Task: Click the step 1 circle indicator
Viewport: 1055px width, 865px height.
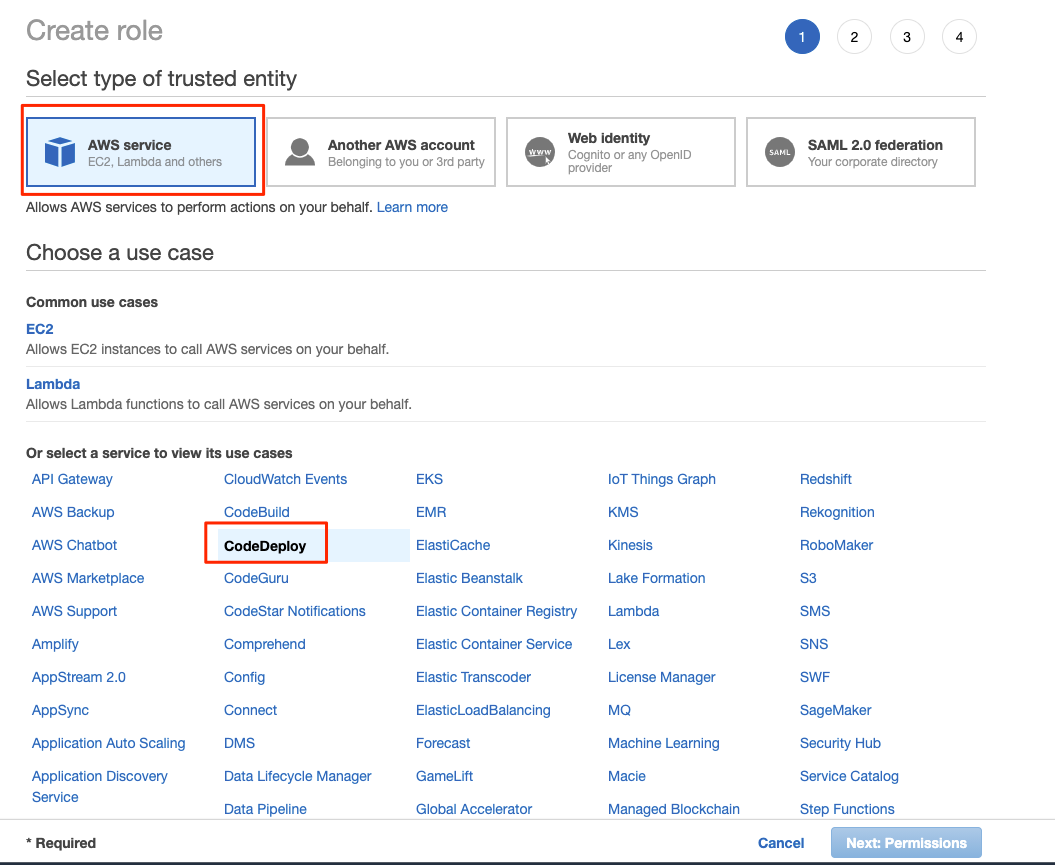Action: [802, 38]
